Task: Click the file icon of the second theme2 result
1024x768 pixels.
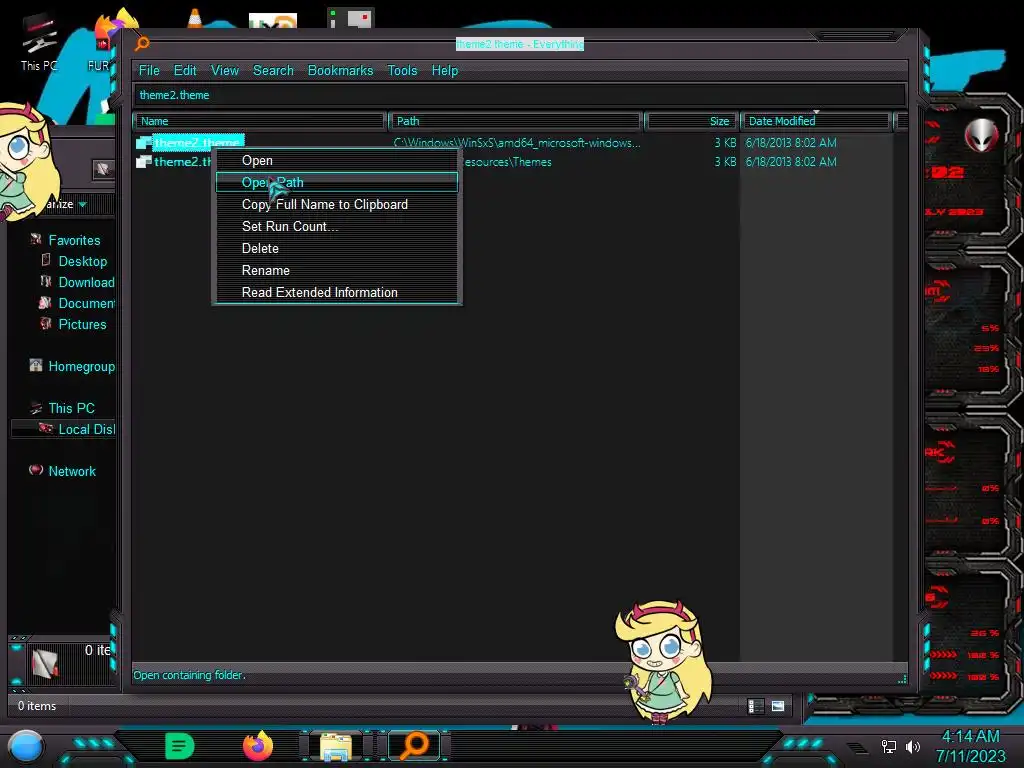Action: (x=144, y=162)
